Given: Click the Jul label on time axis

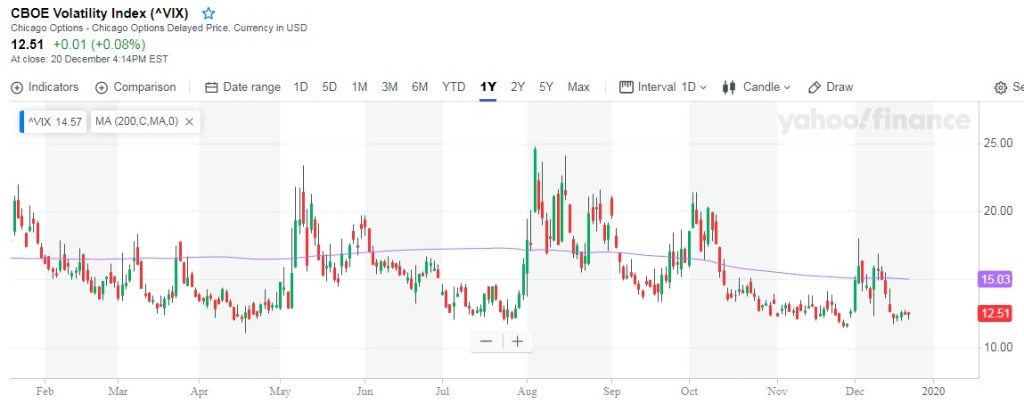Looking at the screenshot, I should [x=441, y=392].
